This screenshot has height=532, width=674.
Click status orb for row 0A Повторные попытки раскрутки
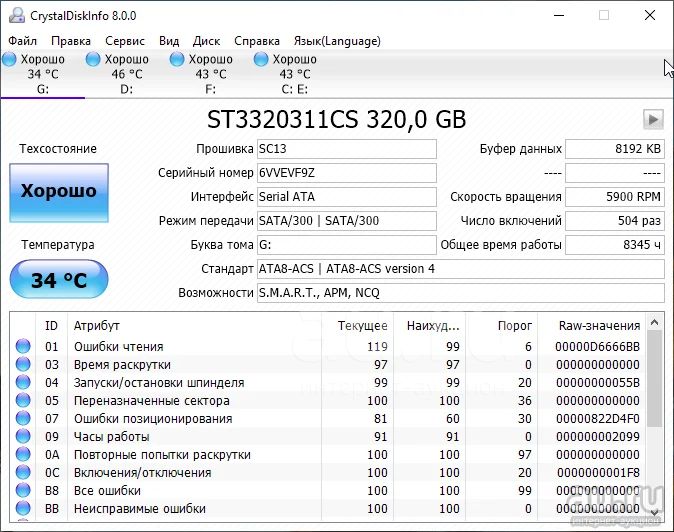[23, 454]
